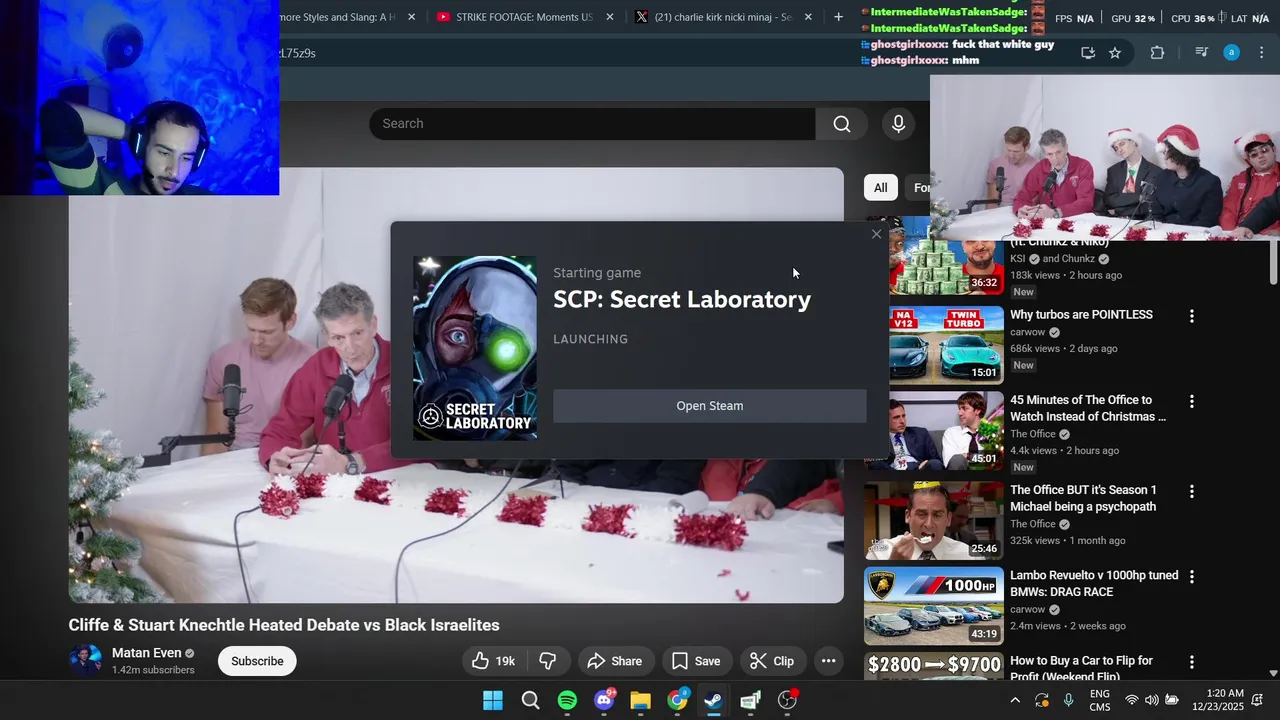Open The Office Season 1 psychopath thumbnail
Image resolution: width=1280 pixels, height=720 pixels.
[x=934, y=520]
